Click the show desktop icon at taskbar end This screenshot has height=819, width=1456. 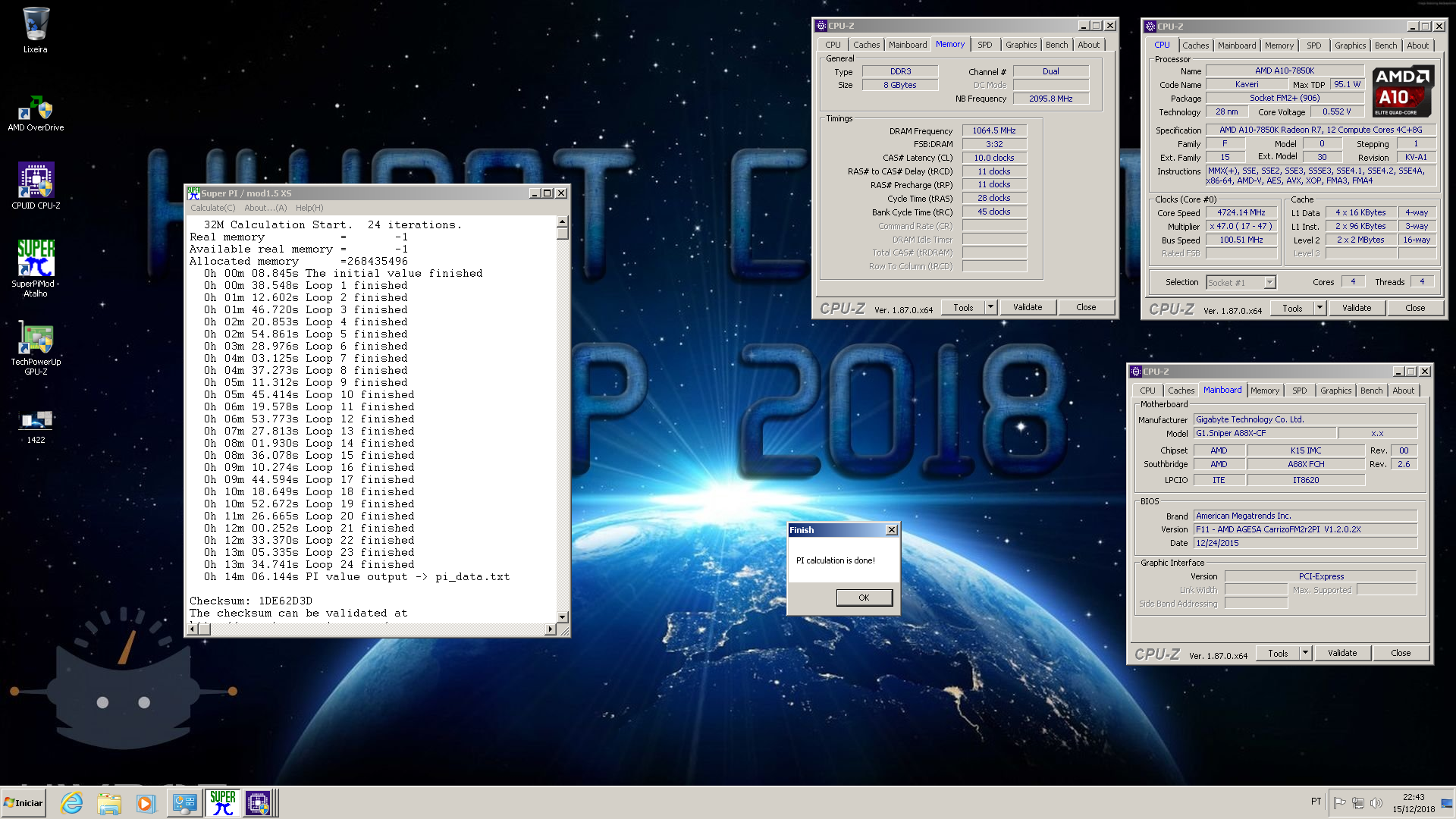(x=1447, y=803)
